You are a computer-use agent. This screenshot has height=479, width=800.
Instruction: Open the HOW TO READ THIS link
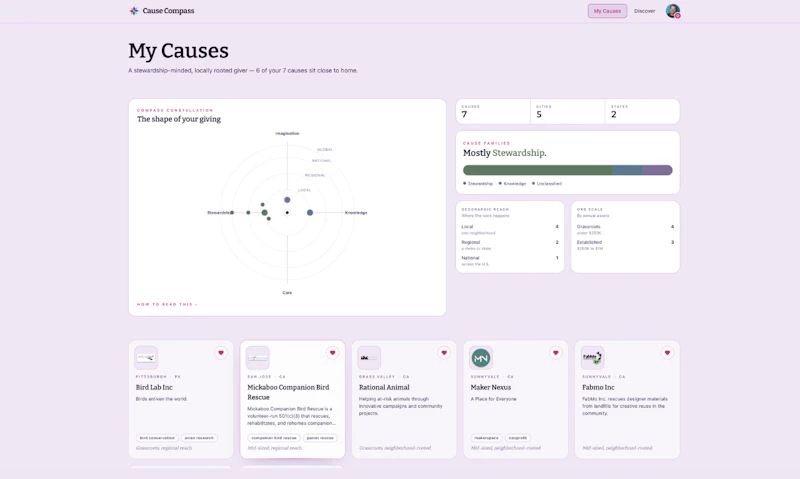point(167,304)
